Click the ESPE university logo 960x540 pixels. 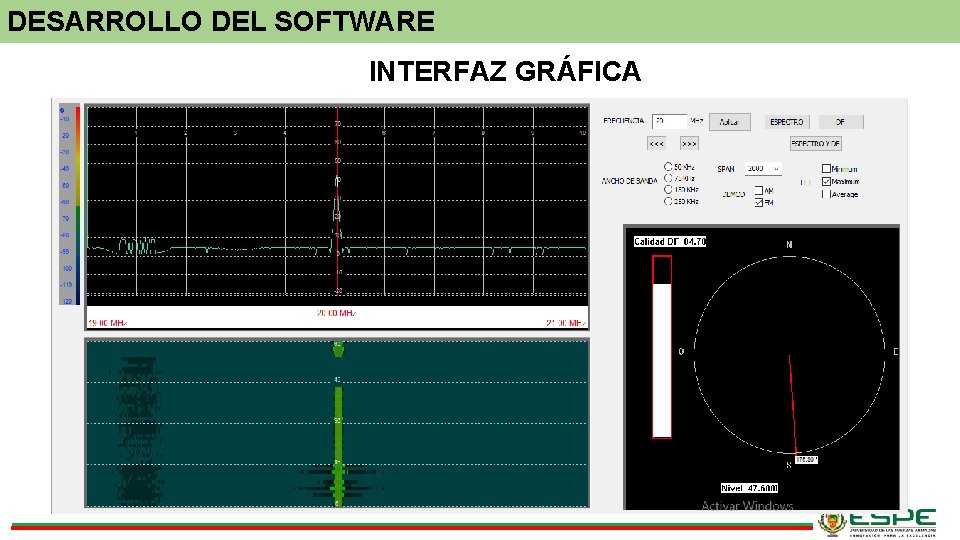point(877,523)
